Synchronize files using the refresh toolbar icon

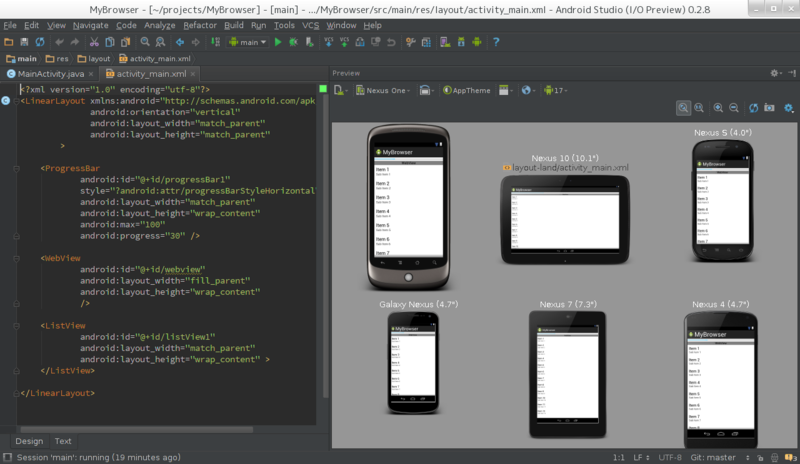(x=40, y=42)
